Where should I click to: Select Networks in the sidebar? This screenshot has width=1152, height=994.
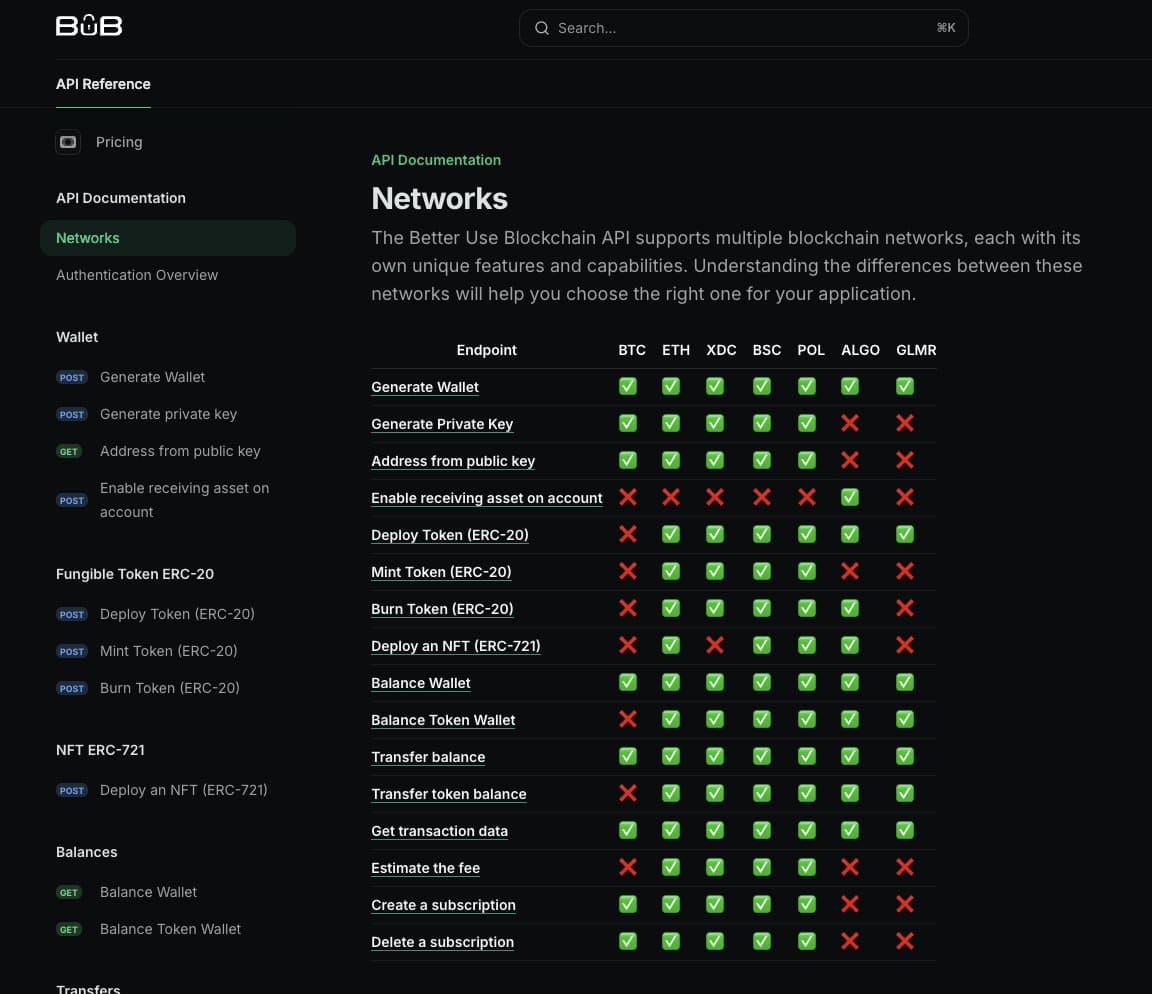[88, 238]
